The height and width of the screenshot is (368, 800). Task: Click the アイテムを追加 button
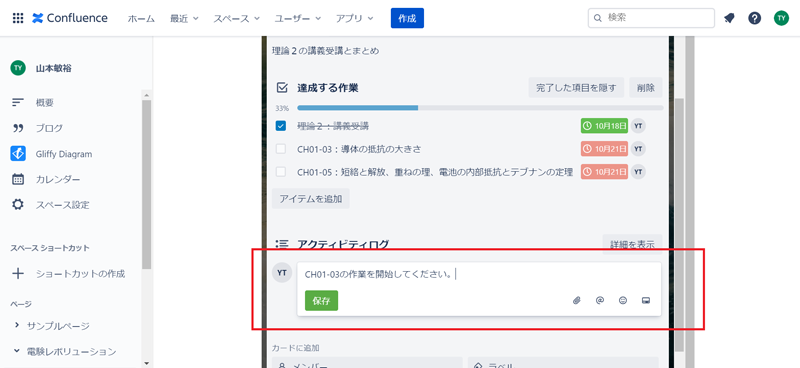tap(311, 199)
